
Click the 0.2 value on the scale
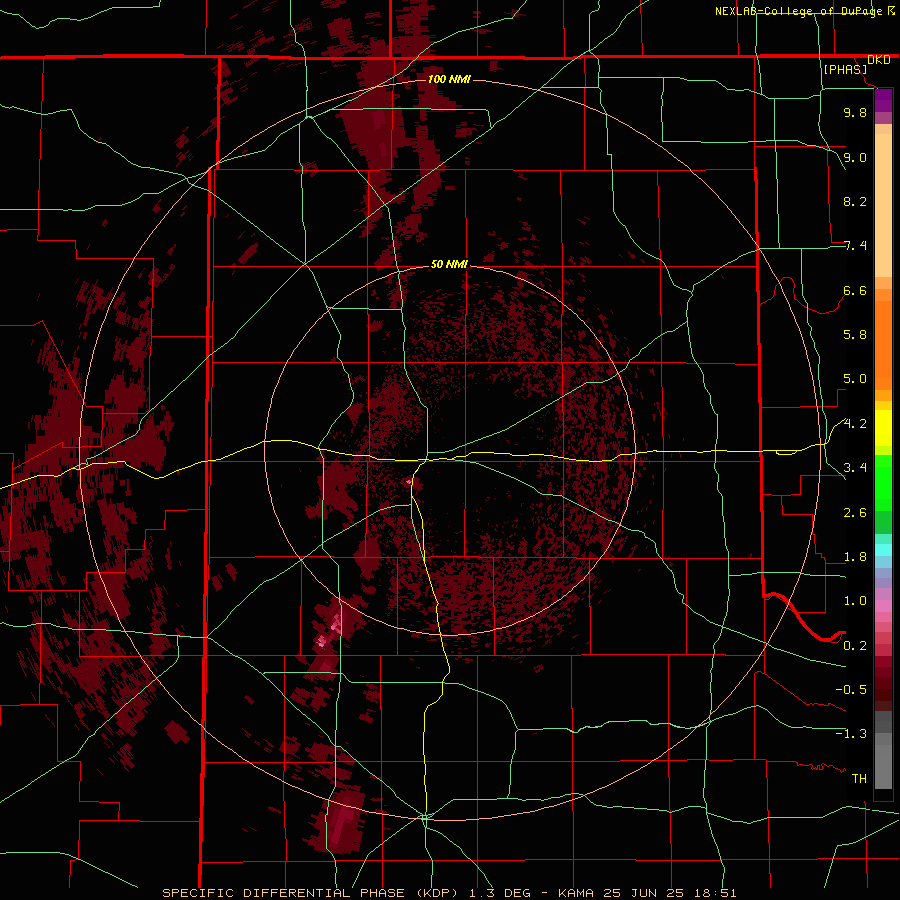pos(855,646)
